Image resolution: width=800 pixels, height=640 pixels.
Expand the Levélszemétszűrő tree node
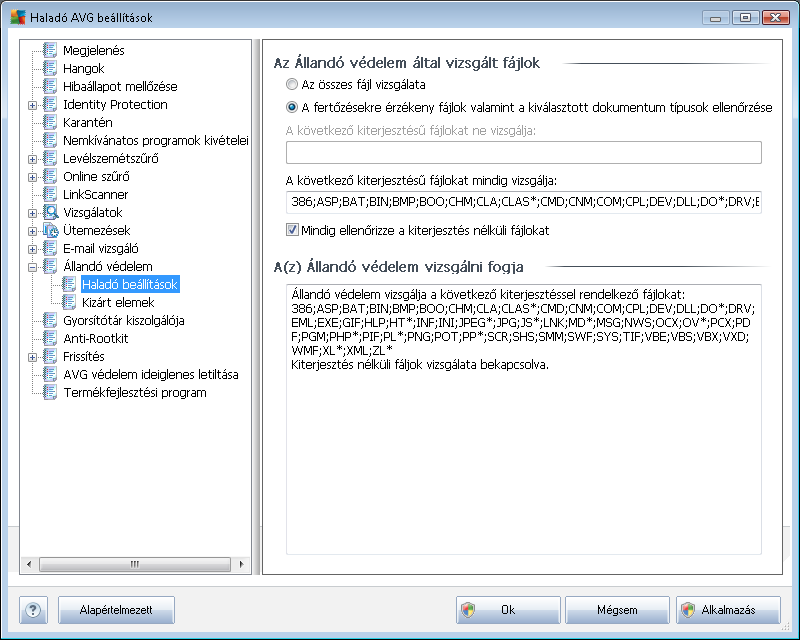tap(32, 159)
